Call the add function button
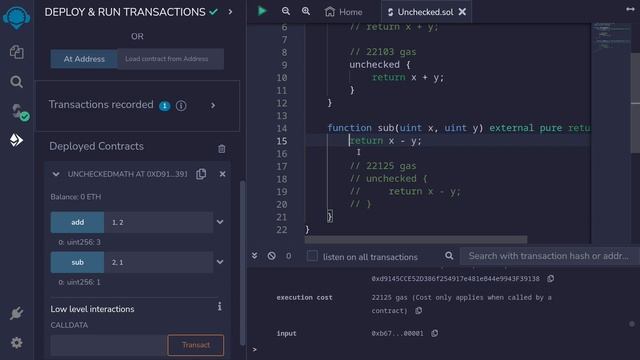This screenshot has height=360, width=640. pyautogui.click(x=77, y=222)
